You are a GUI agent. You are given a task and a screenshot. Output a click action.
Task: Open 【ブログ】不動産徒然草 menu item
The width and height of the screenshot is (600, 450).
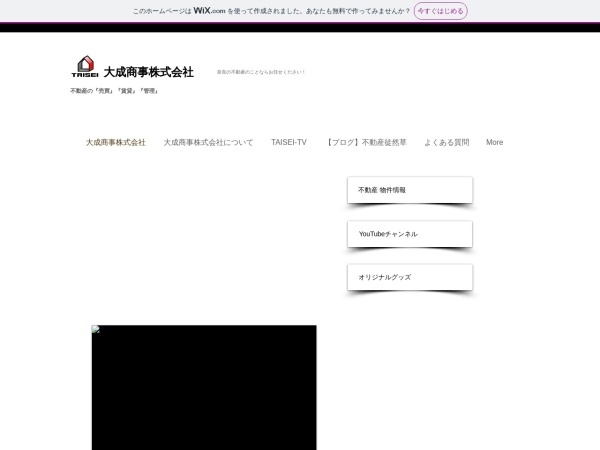[366, 142]
